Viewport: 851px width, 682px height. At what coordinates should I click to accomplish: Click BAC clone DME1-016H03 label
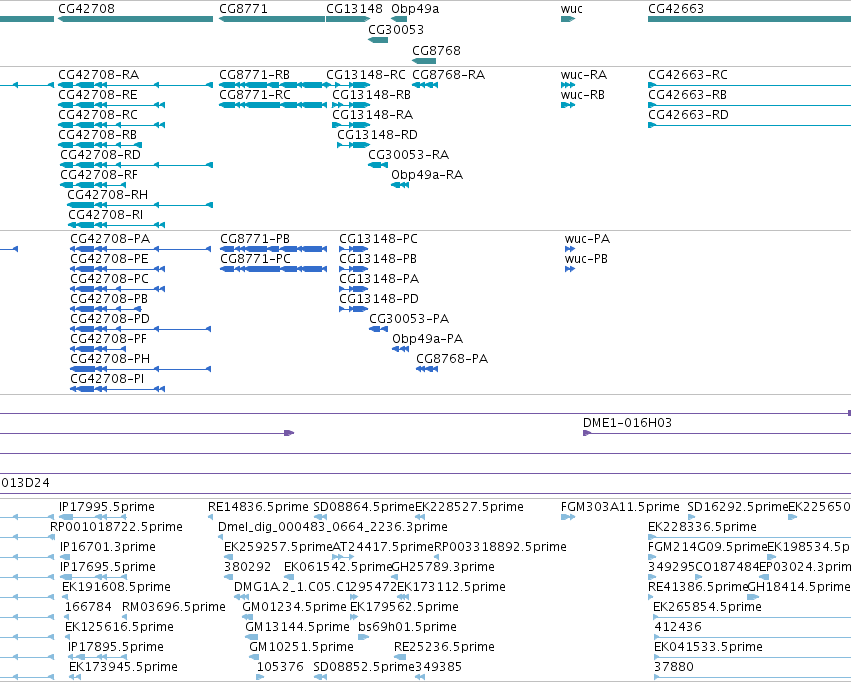tap(627, 423)
